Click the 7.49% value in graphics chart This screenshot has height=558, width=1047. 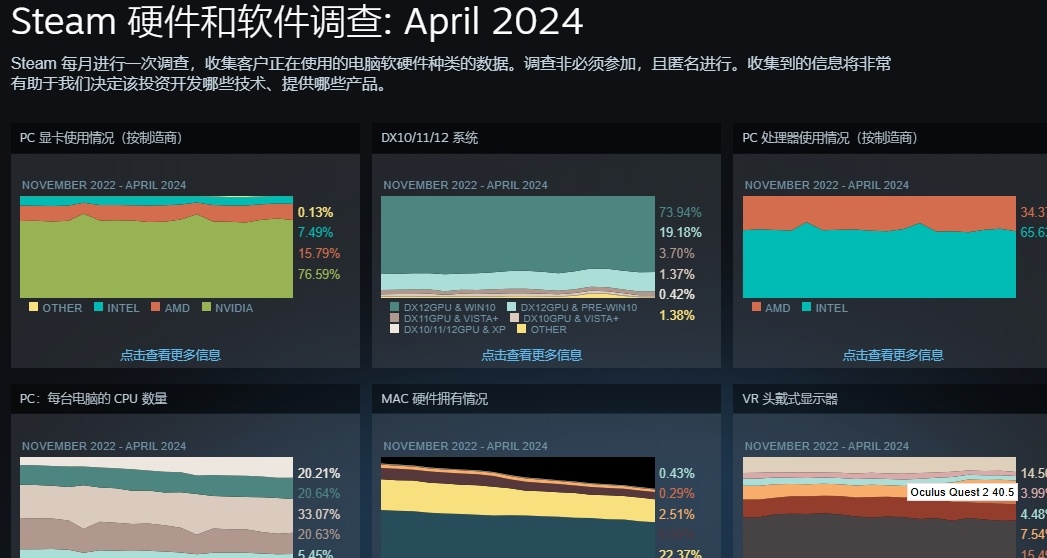[315, 232]
